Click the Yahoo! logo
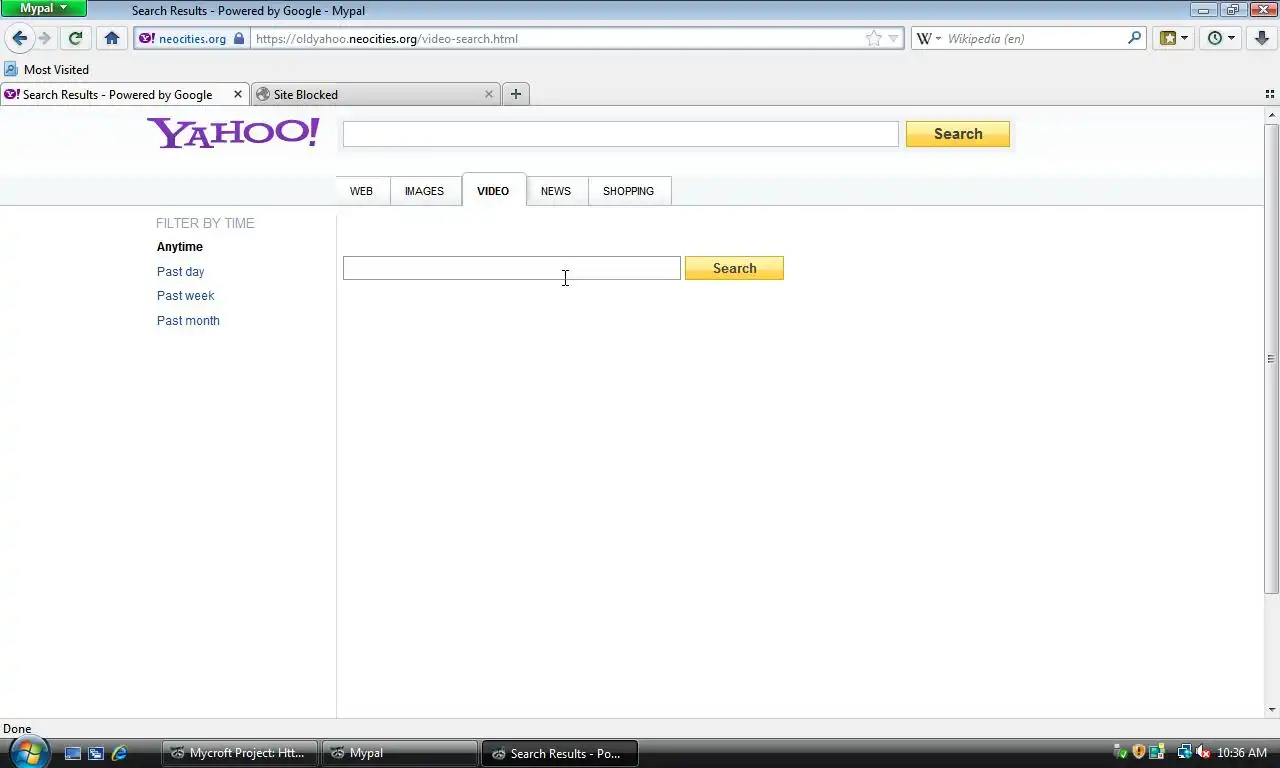 pyautogui.click(x=233, y=133)
